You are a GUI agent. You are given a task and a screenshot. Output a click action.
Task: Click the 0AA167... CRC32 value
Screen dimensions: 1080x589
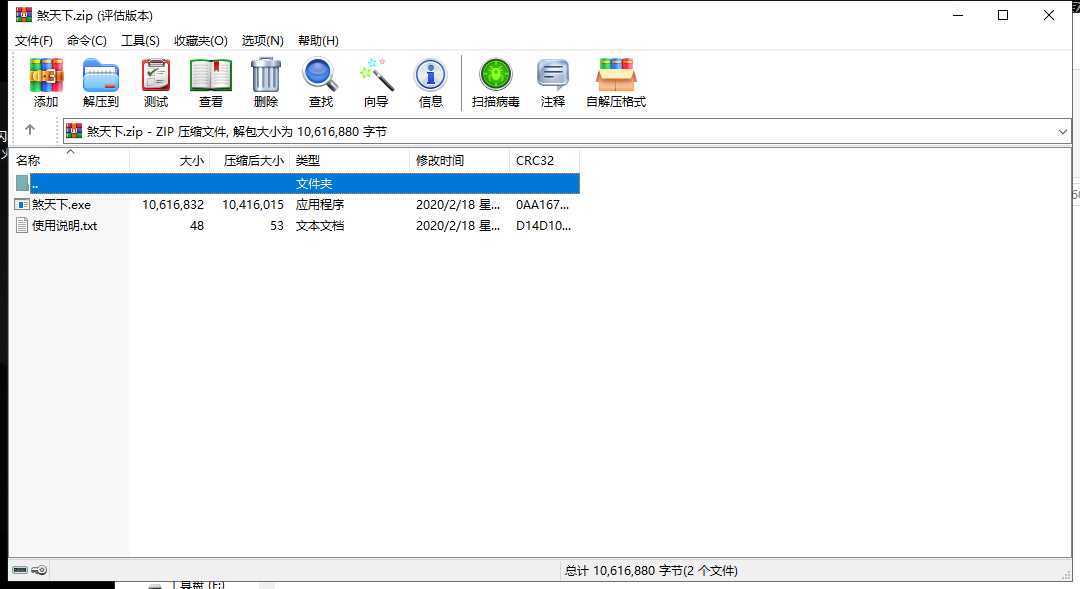point(543,205)
